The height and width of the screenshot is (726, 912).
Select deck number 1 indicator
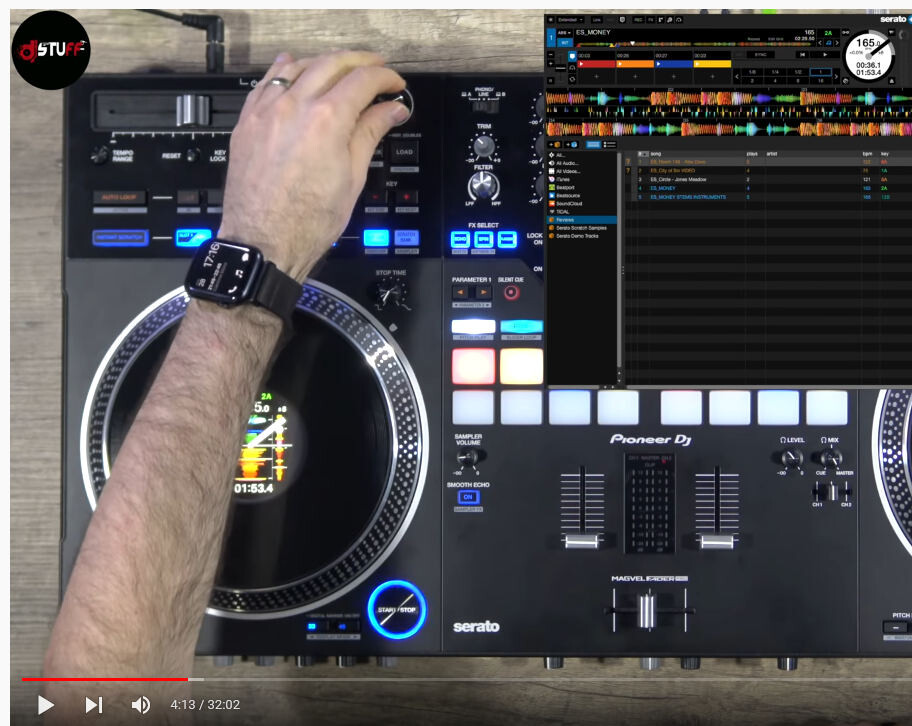tap(551, 38)
